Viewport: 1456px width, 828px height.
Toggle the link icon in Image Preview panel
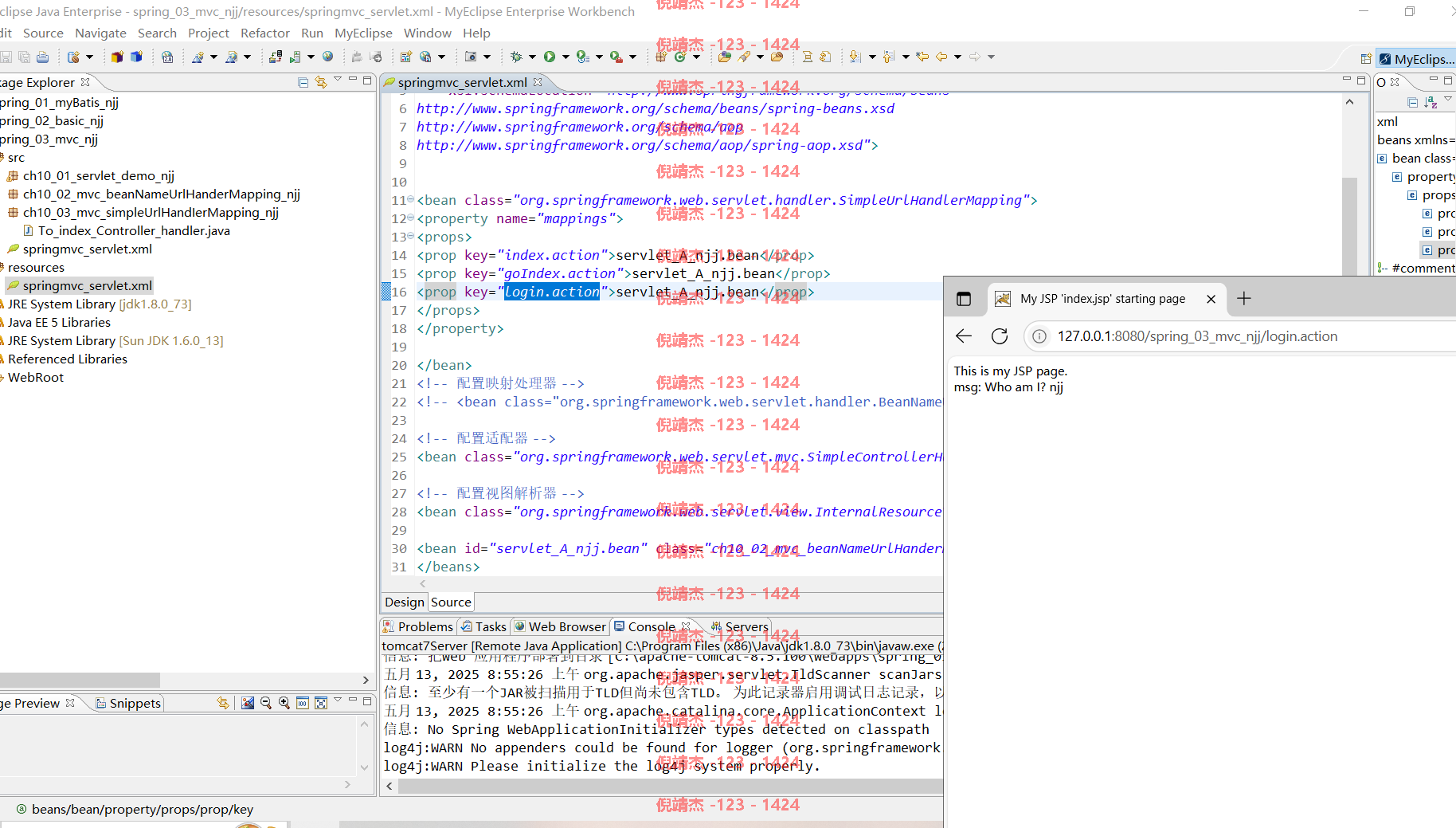(x=223, y=703)
